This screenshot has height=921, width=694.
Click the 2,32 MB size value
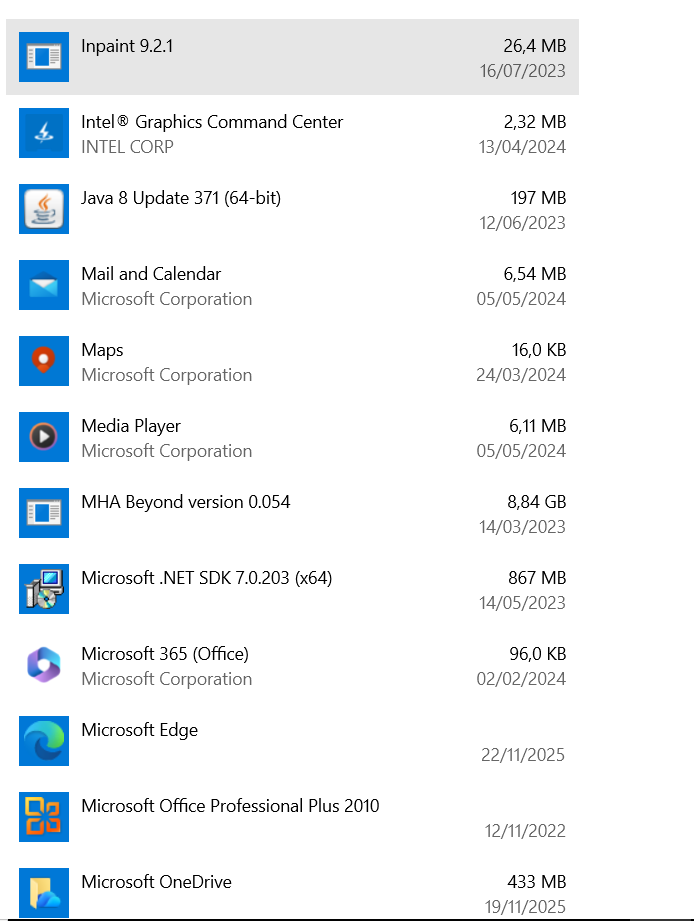pos(535,122)
